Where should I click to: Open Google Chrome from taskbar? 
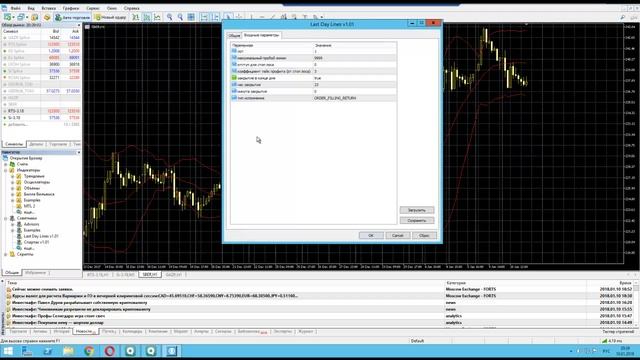click(x=89, y=351)
